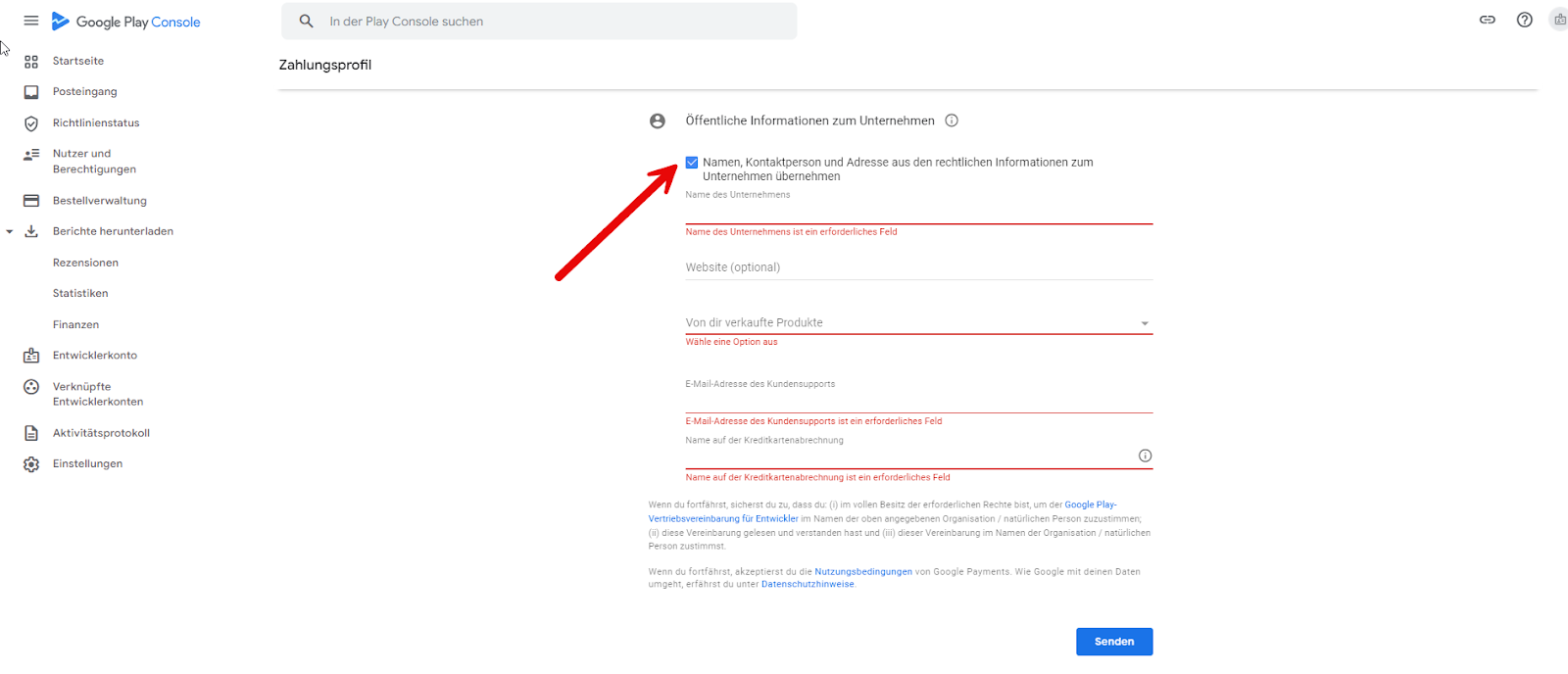This screenshot has height=674, width=1568.
Task: Click the Richtlinienstatus shield icon
Action: tap(31, 123)
